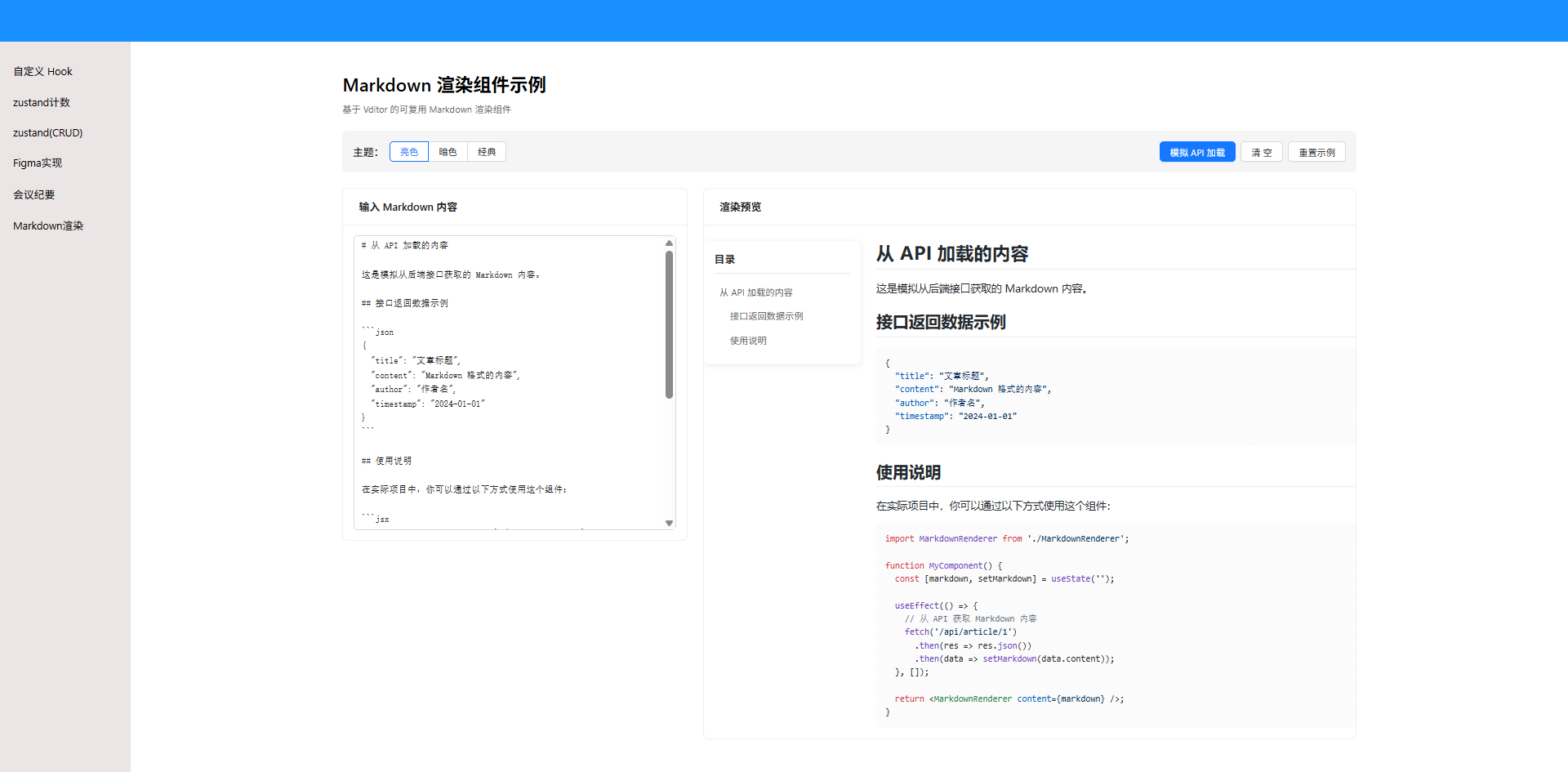Click the 模拟 API 加载 button
The image size is (1568, 772).
1197,152
